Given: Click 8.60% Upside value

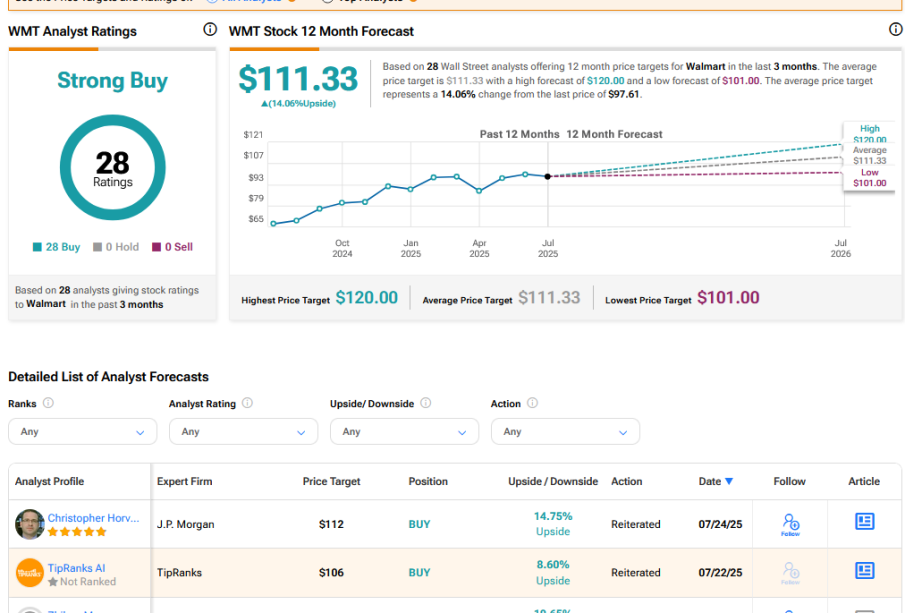Looking at the screenshot, I should pyautogui.click(x=553, y=572).
